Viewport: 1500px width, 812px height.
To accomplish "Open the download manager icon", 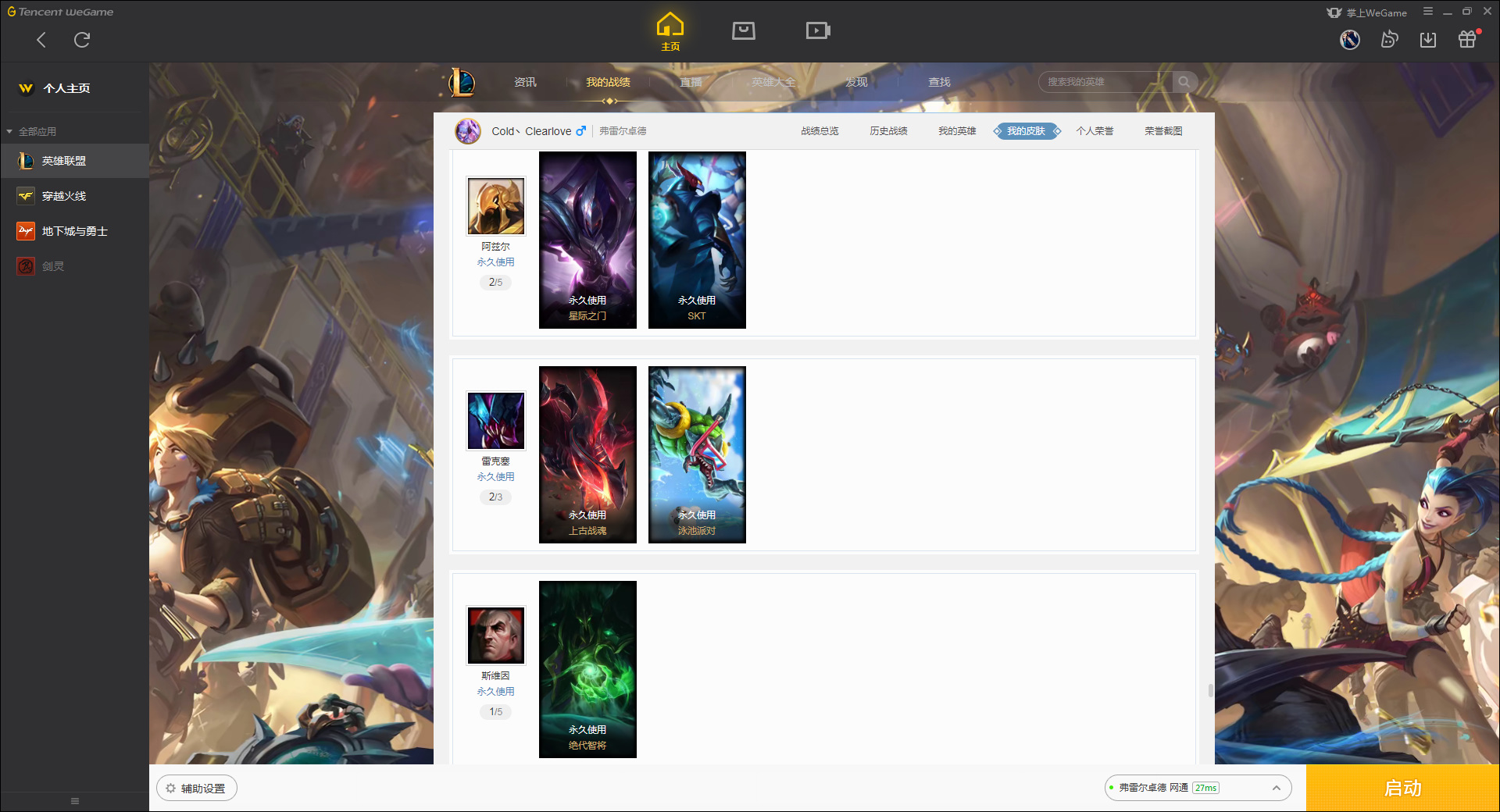I will [1428, 39].
